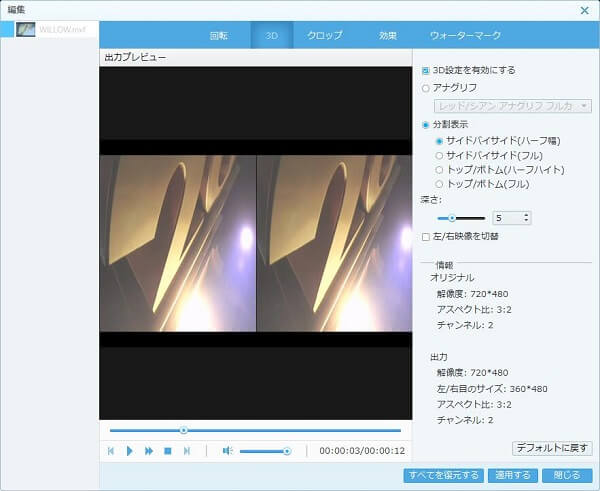
Task: Open the anaglyph type dropdown
Action: point(513,106)
